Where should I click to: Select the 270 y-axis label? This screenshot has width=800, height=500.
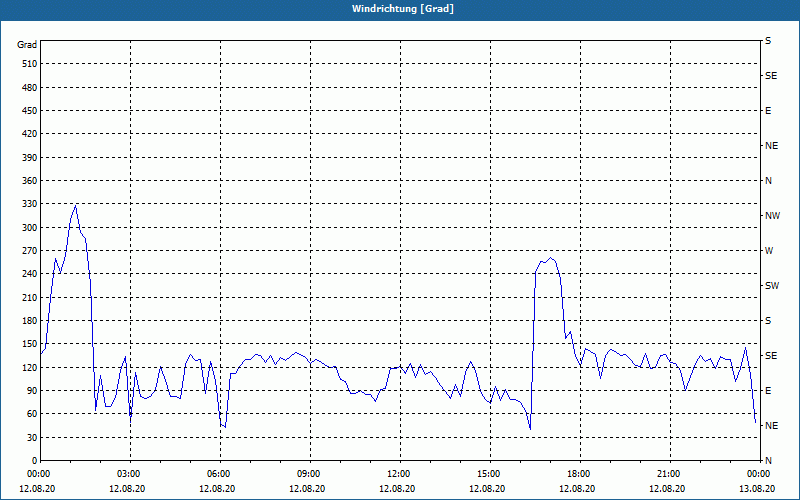pos(30,251)
